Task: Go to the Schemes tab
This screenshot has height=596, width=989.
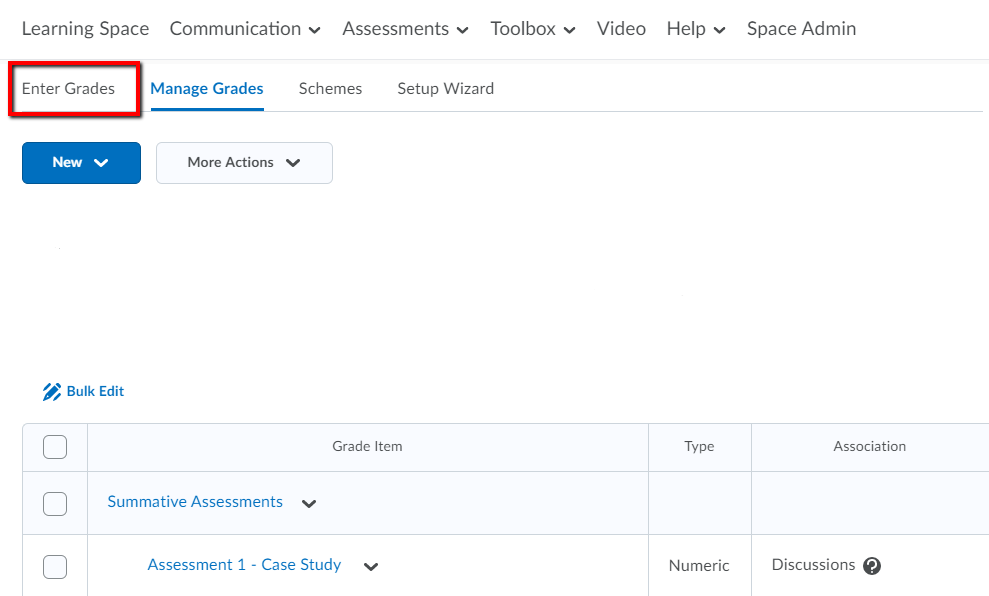Action: 330,89
